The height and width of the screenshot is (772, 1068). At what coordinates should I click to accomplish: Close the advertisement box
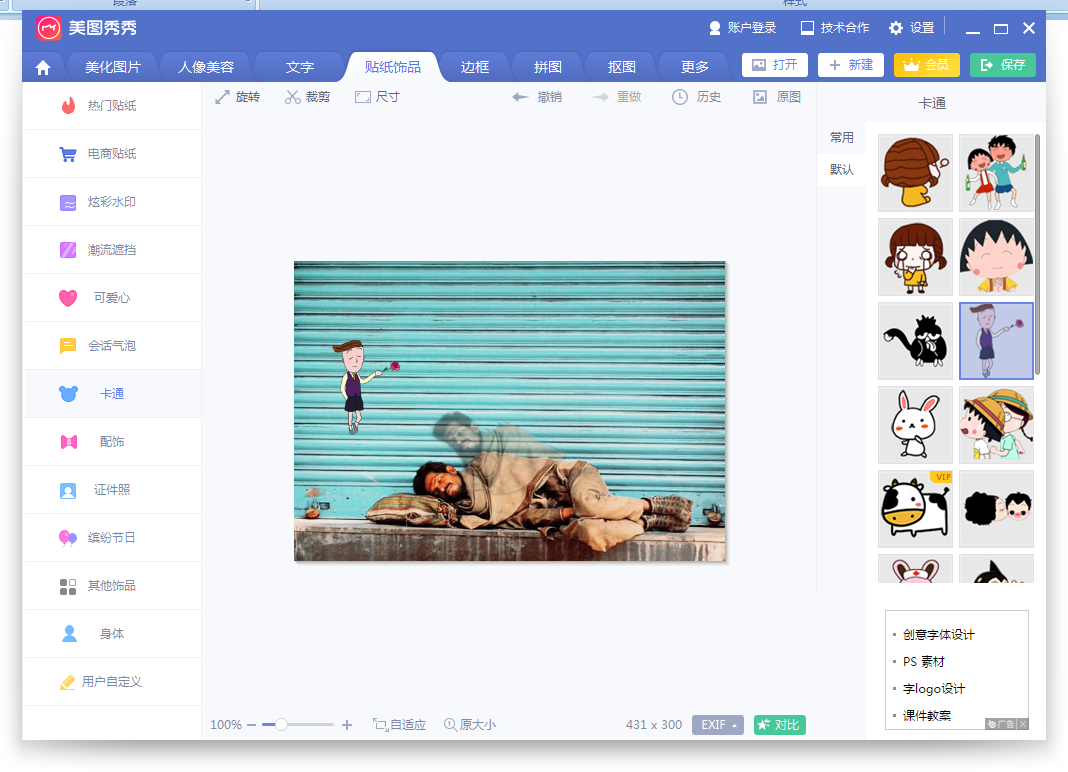pyautogui.click(x=1022, y=724)
